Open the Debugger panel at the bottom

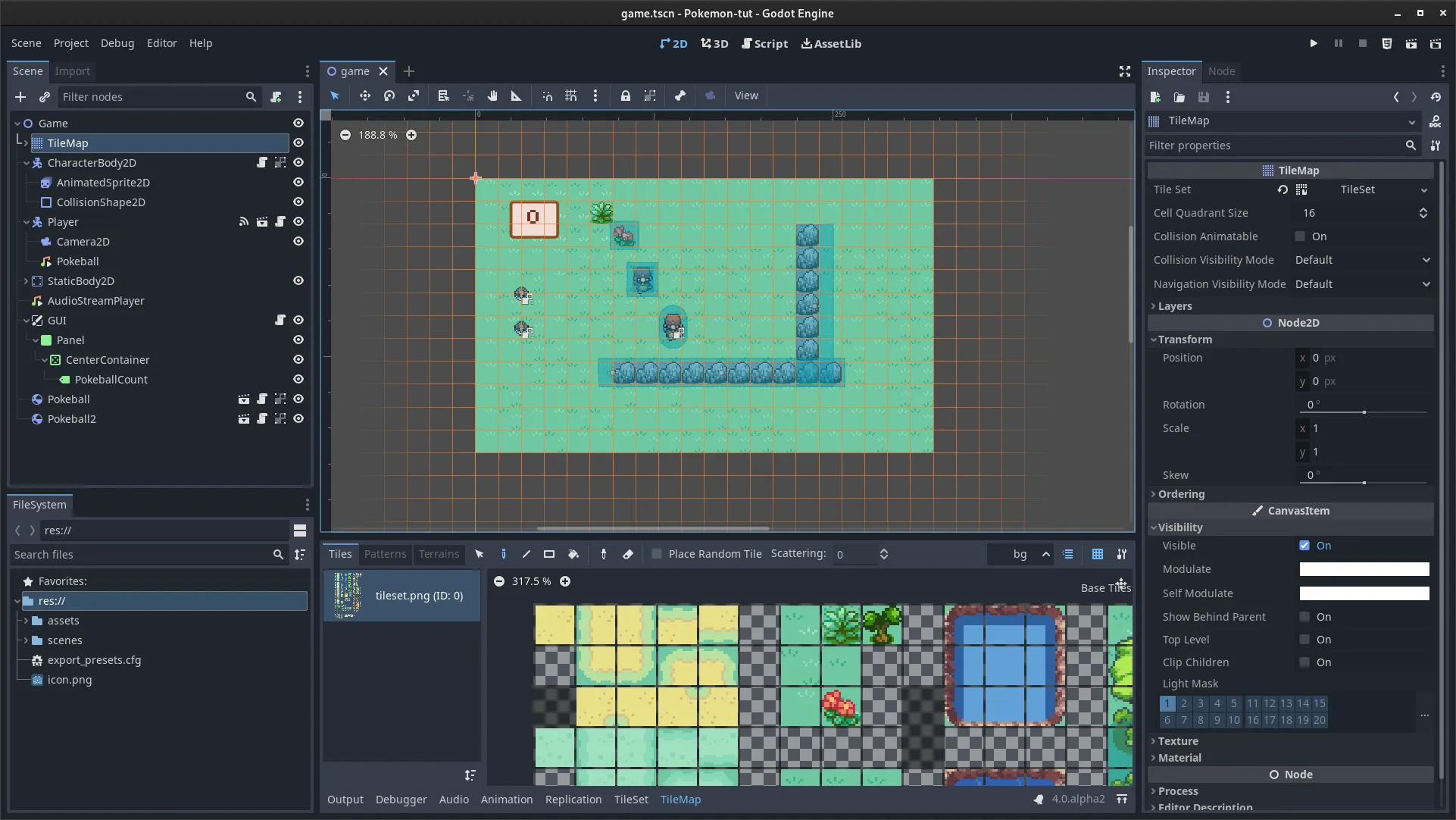[x=401, y=799]
